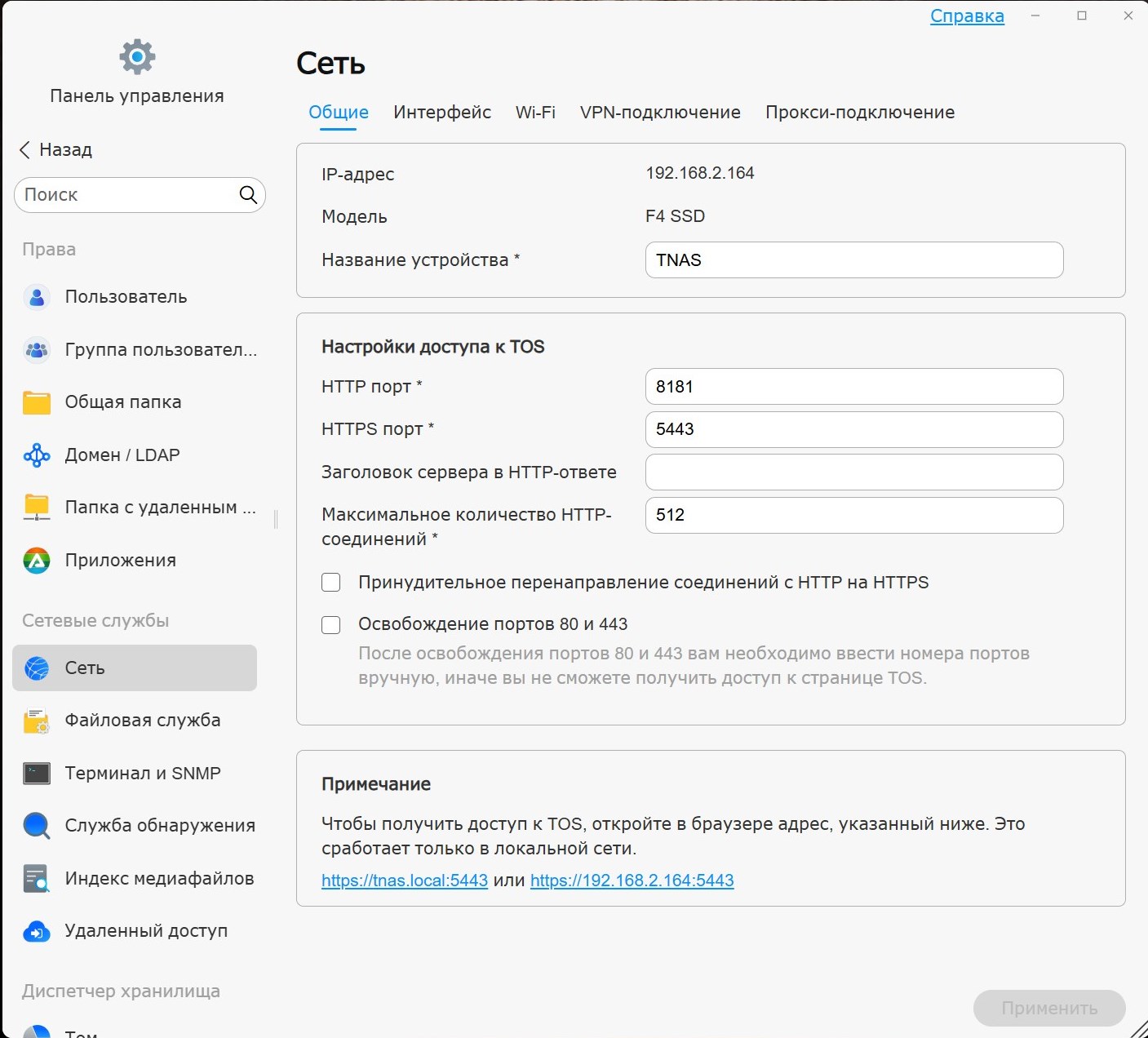Screen dimensions: 1148x1038
Task: Toggle release of ports 80 and 443
Action: coord(331,625)
